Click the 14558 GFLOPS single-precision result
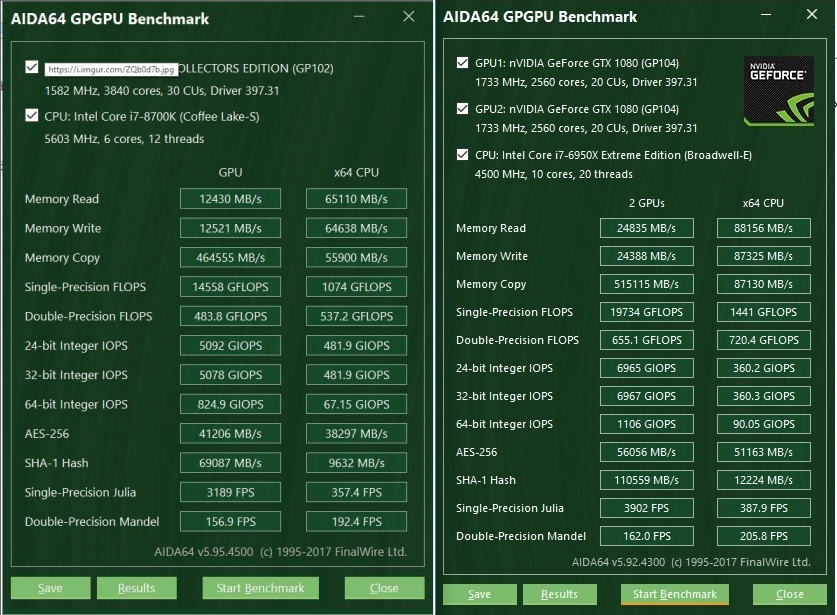The width and height of the screenshot is (837, 615). 231,287
